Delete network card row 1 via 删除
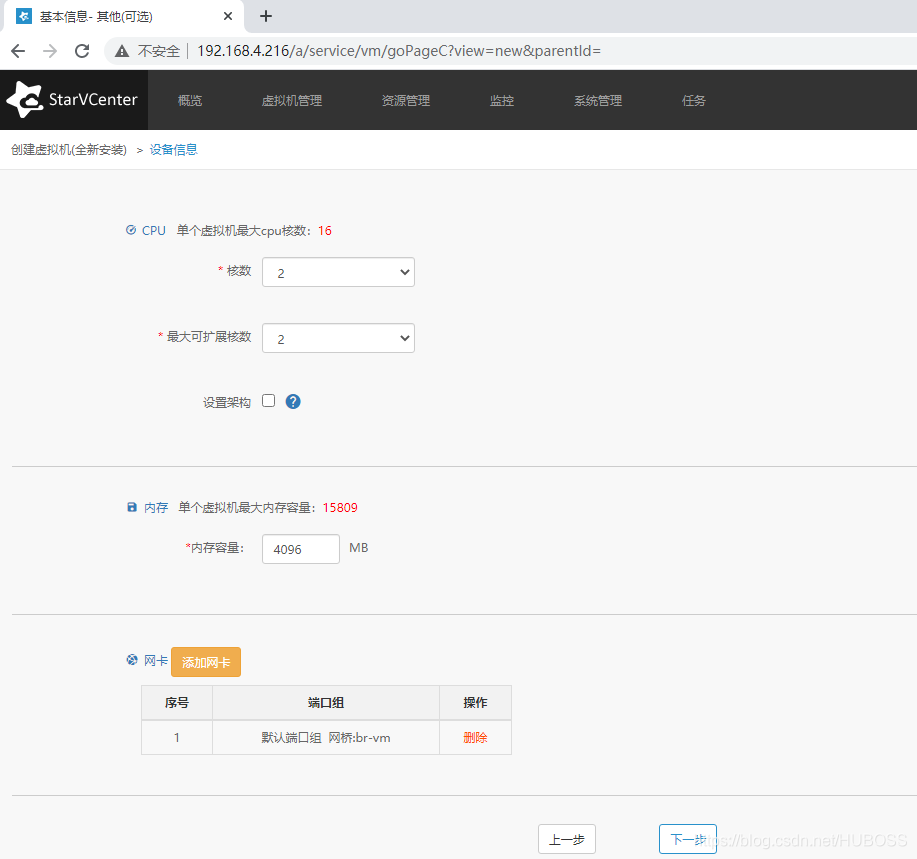The height and width of the screenshot is (859, 917). [x=475, y=737]
